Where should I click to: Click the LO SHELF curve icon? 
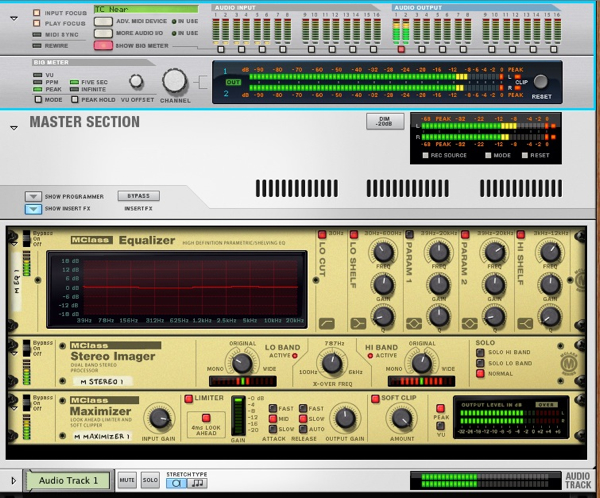[358, 324]
